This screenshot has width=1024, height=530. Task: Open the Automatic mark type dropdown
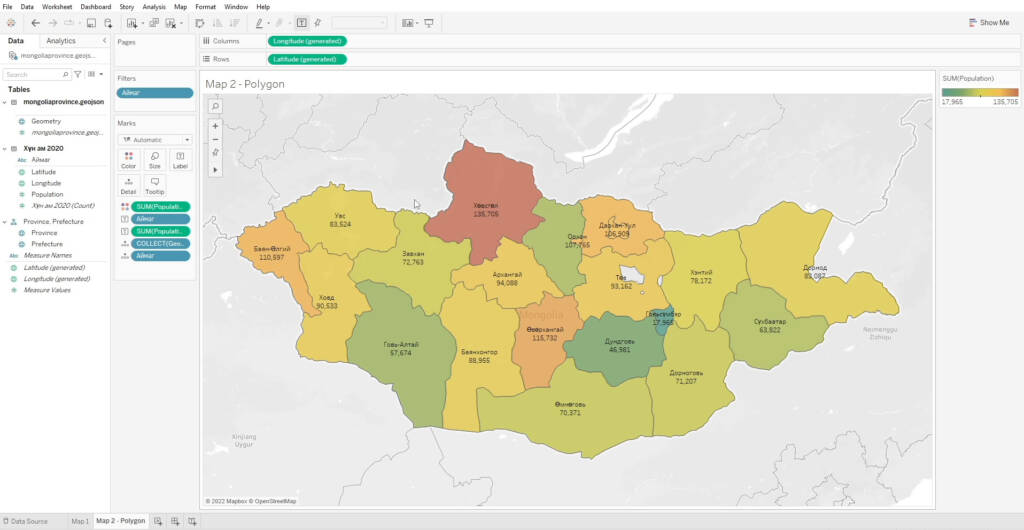(154, 140)
